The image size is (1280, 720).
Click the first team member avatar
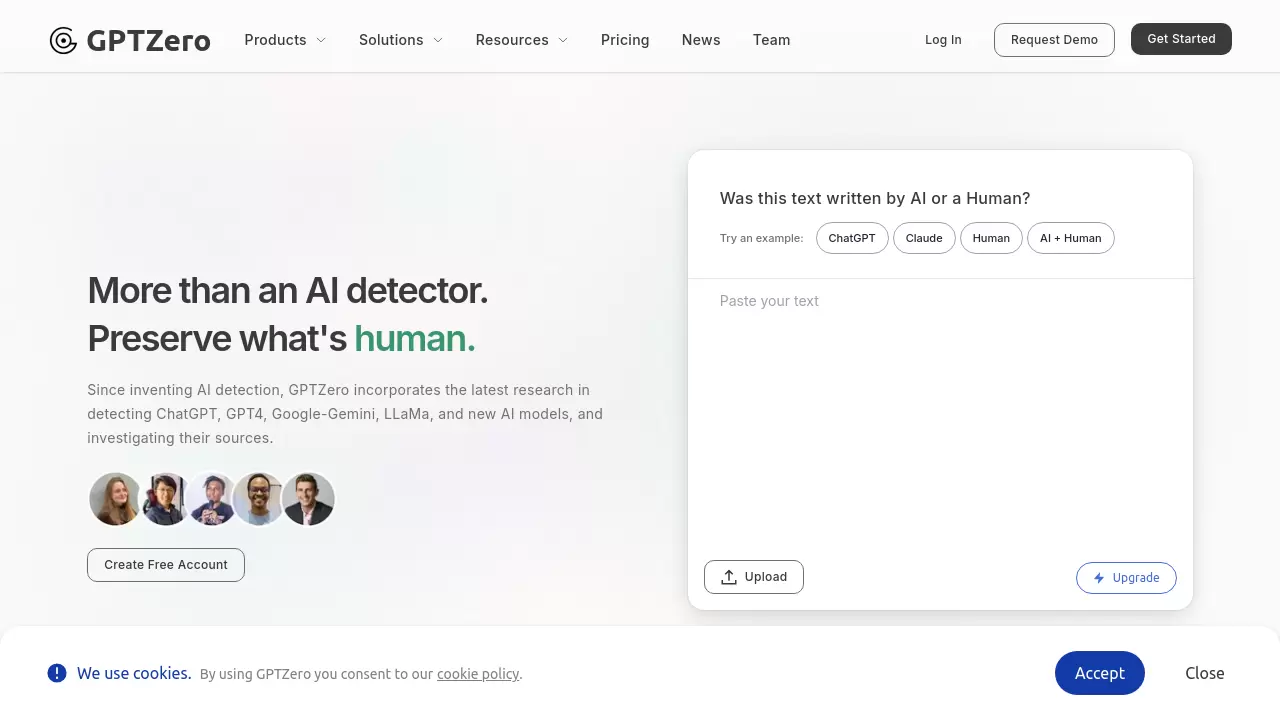[115, 499]
